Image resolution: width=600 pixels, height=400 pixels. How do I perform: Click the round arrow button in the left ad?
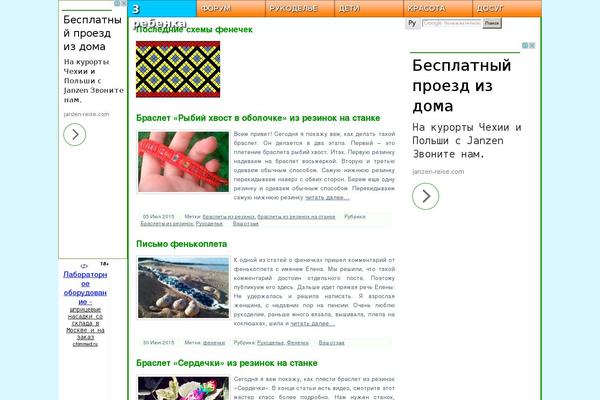tap(75, 134)
